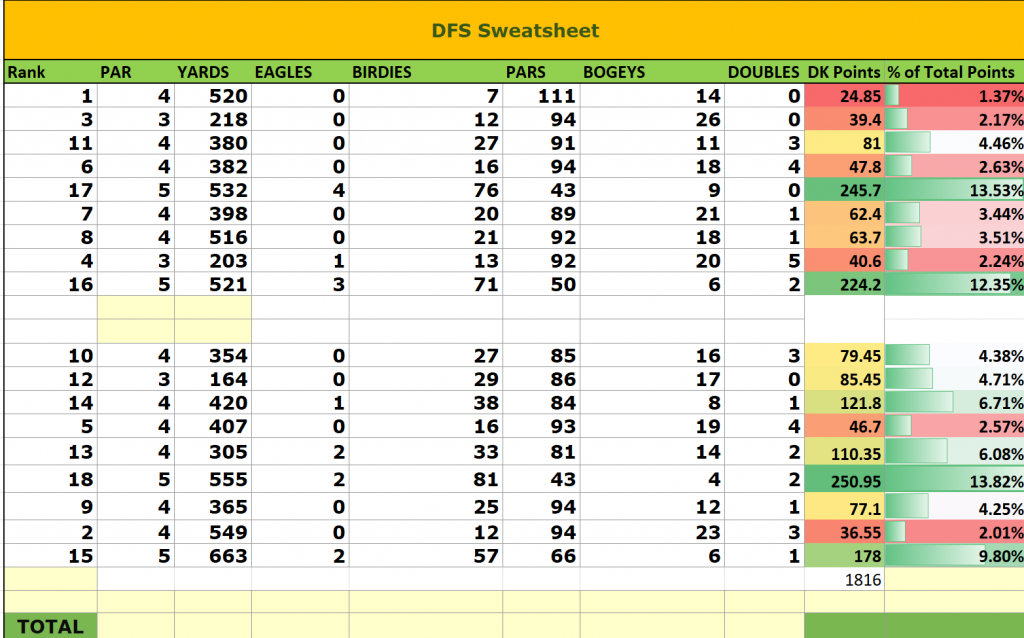Viewport: 1024px width, 638px height.
Task: Select the sum cell 1816
Action: tap(844, 579)
